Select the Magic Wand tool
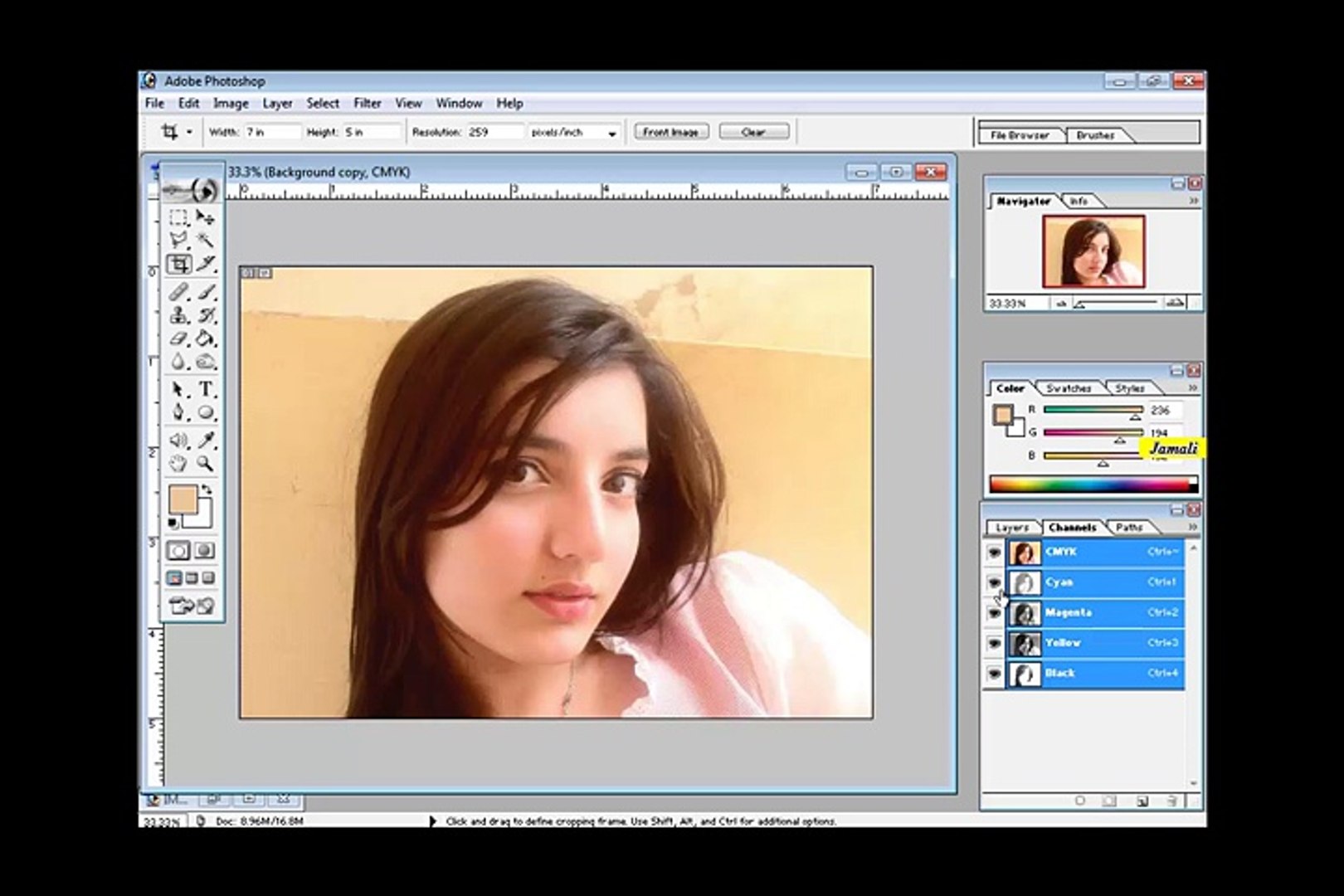1344x896 pixels. pos(205,241)
